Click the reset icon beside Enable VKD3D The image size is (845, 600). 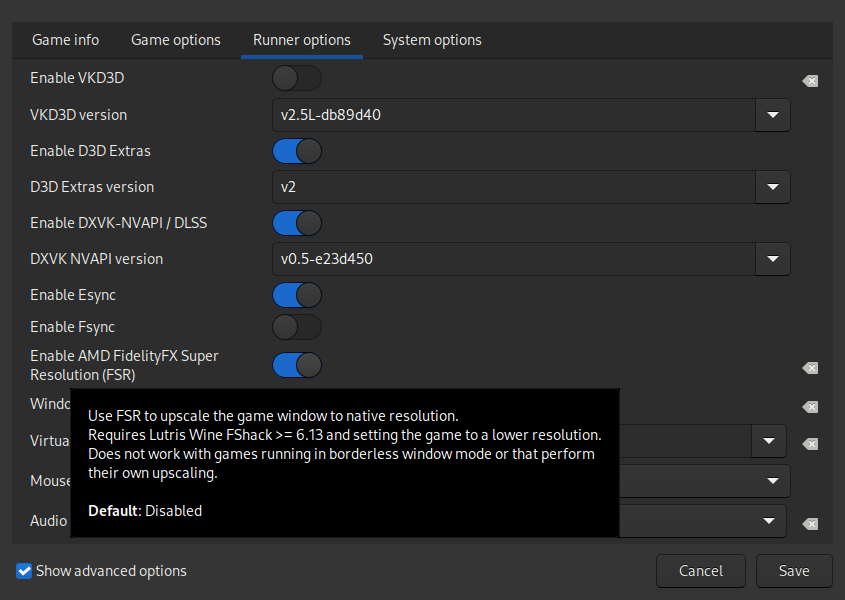(x=810, y=81)
